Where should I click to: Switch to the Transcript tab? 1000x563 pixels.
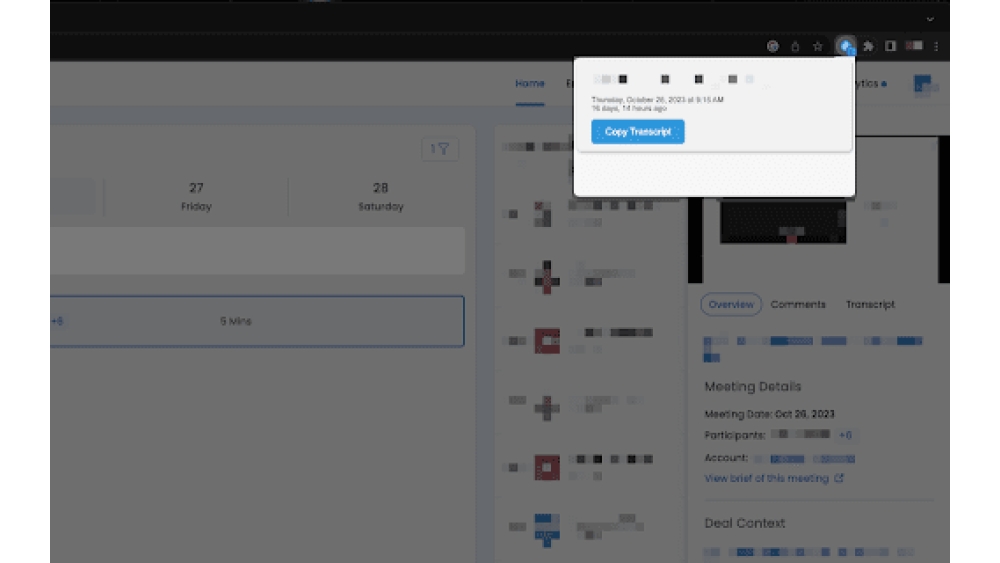[x=870, y=304]
